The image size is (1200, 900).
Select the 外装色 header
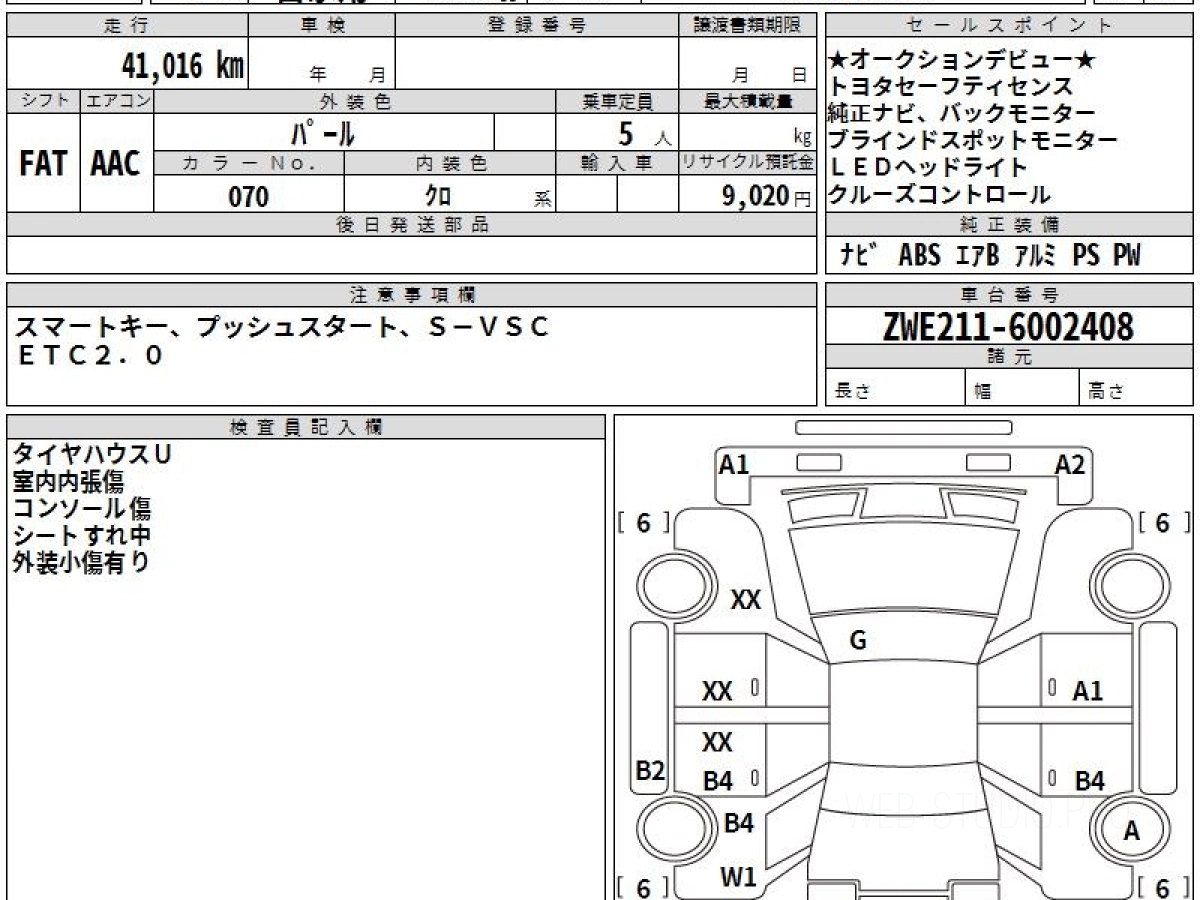coord(355,101)
